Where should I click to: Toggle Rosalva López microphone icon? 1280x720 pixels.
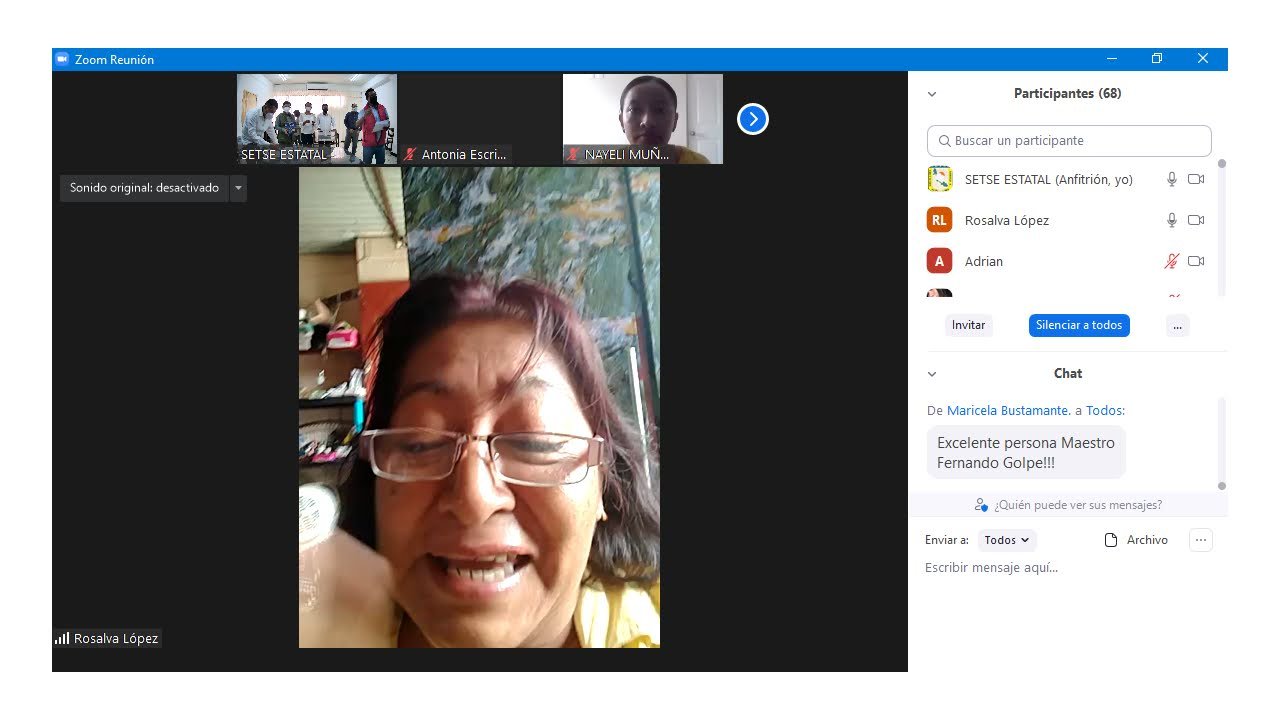[x=1172, y=220]
